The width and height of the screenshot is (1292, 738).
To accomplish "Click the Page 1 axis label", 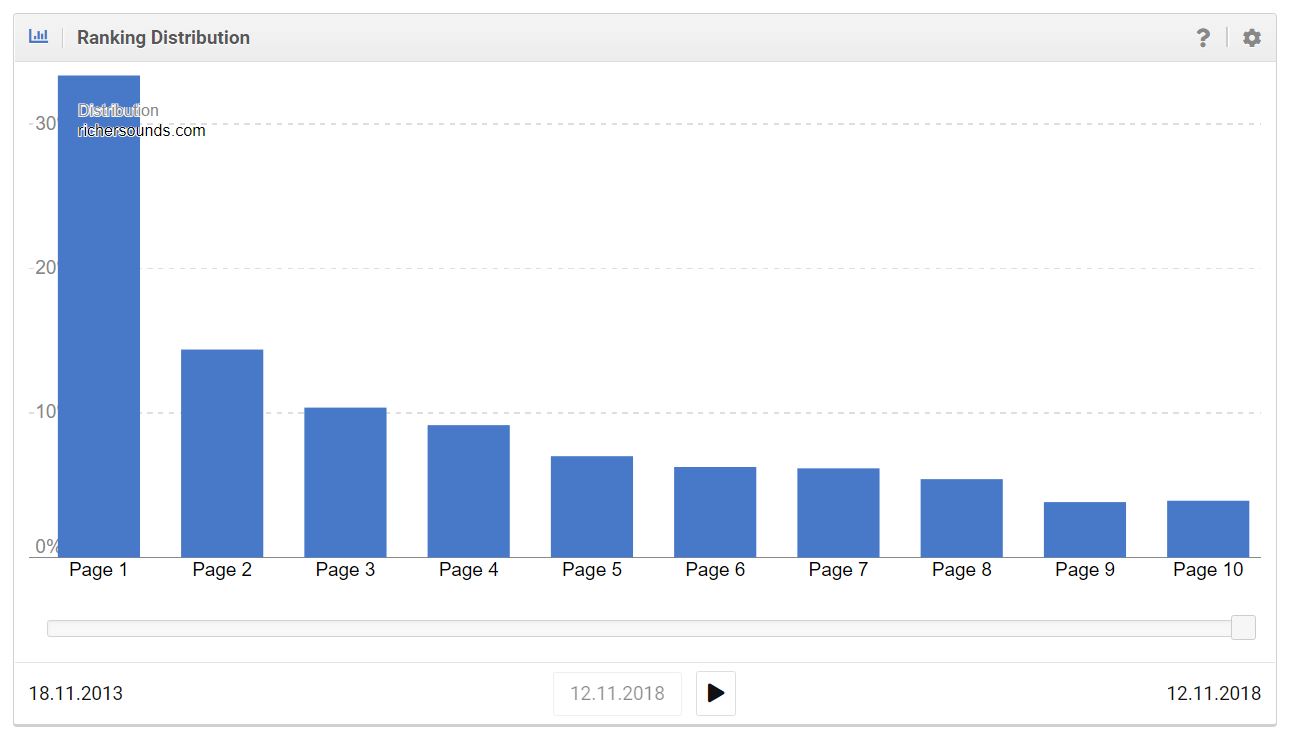I will coord(99,570).
